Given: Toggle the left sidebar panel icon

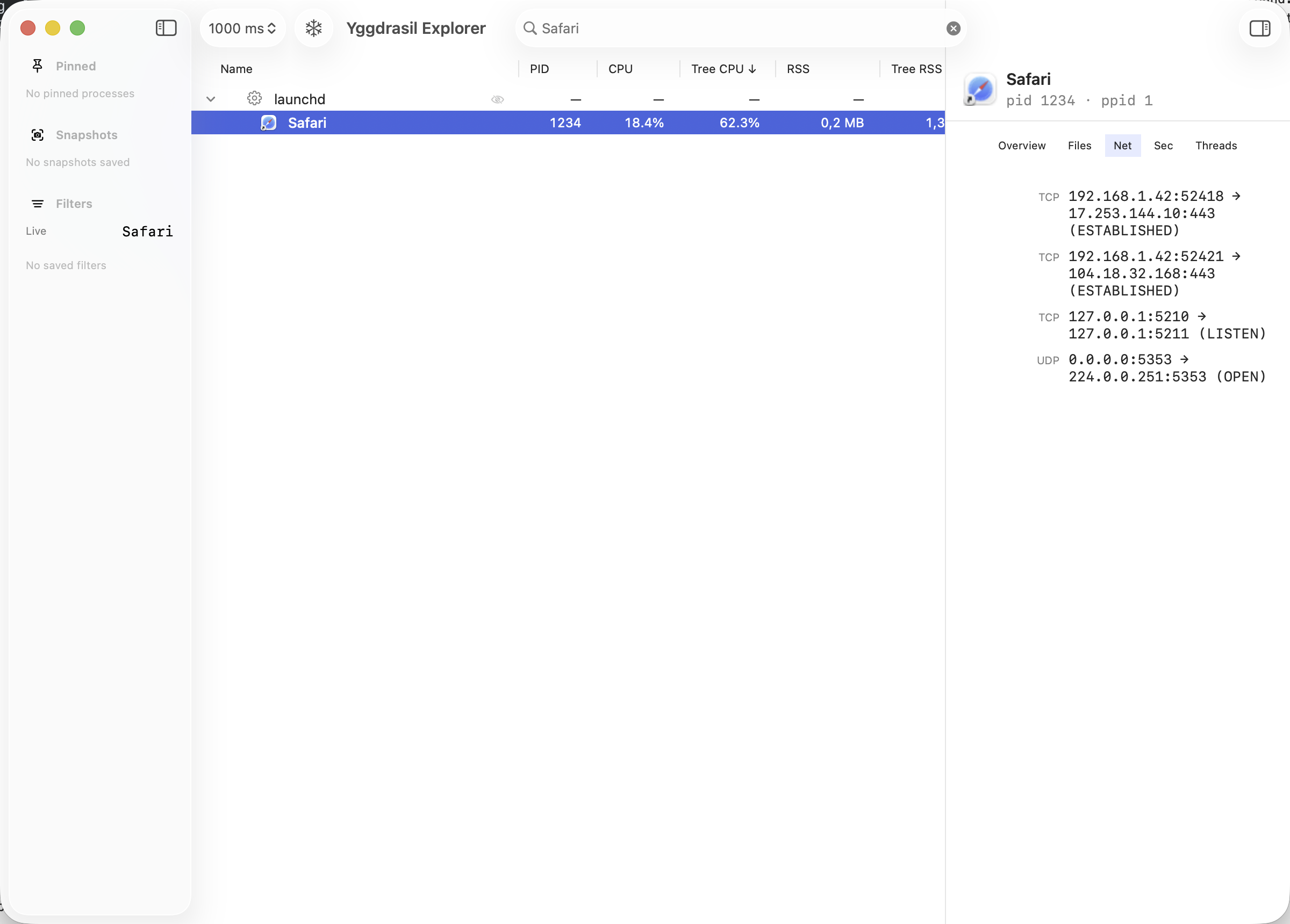Looking at the screenshot, I should (x=166, y=28).
